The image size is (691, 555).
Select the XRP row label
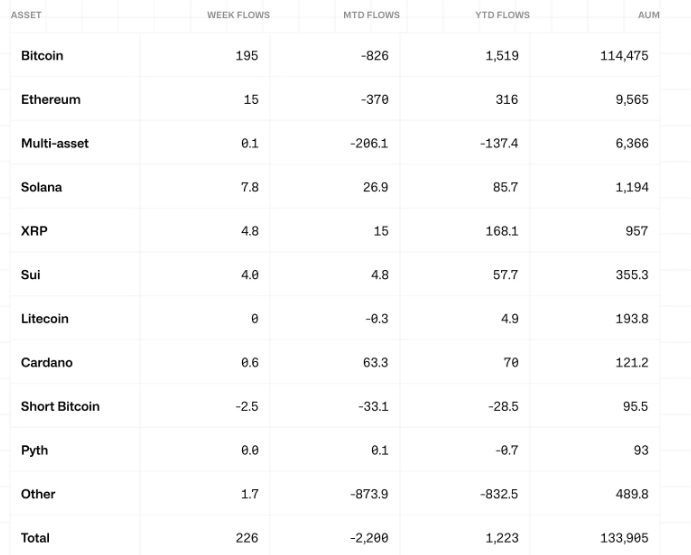pyautogui.click(x=34, y=231)
